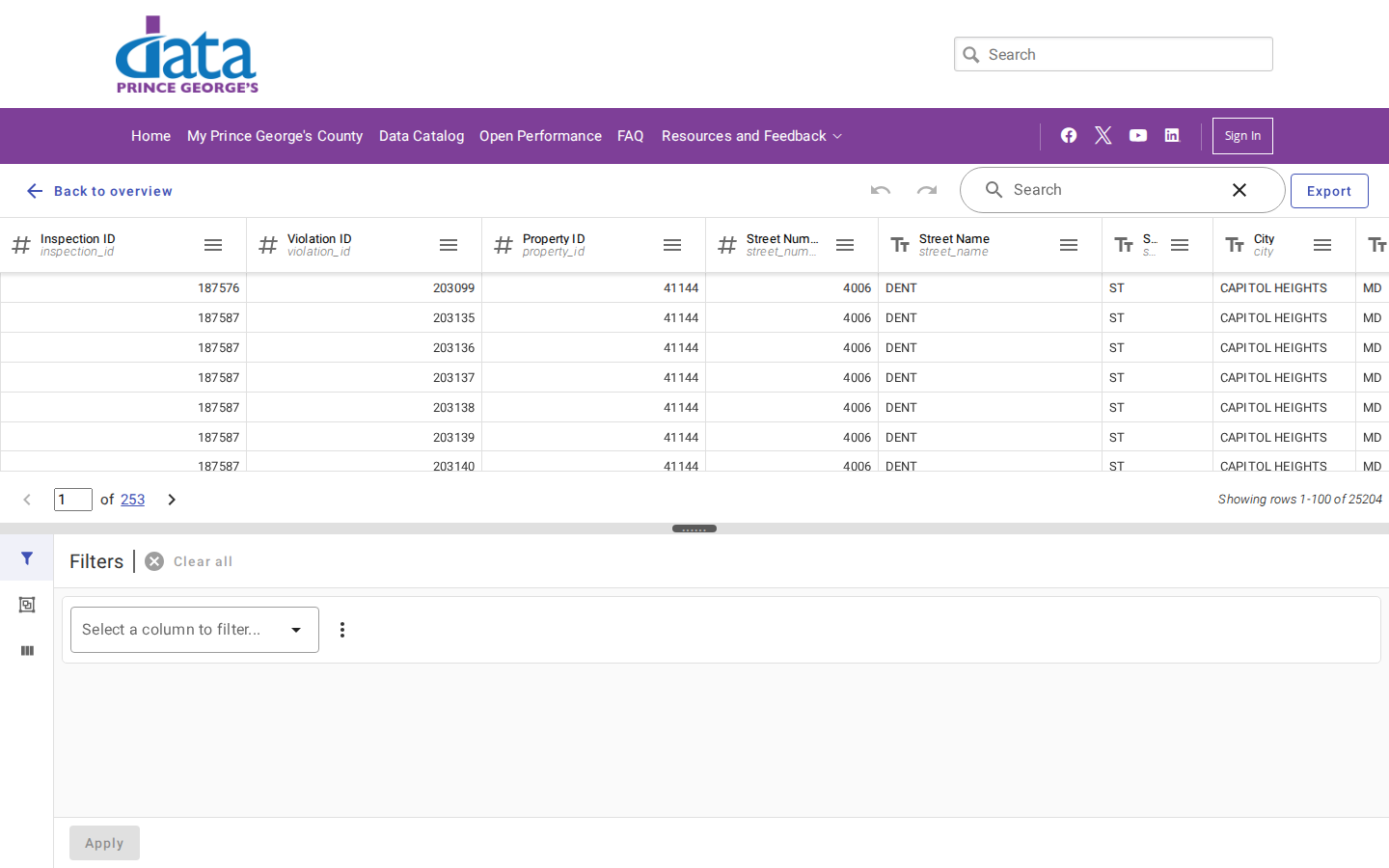Open the Street Name column menu

click(x=1069, y=245)
